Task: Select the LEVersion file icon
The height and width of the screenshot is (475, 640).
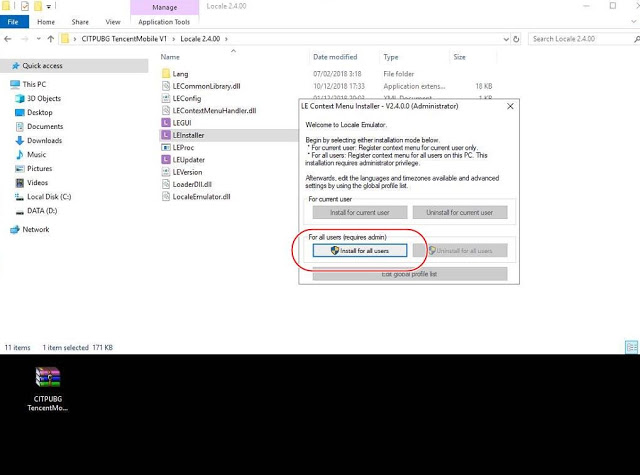Action: (x=166, y=172)
